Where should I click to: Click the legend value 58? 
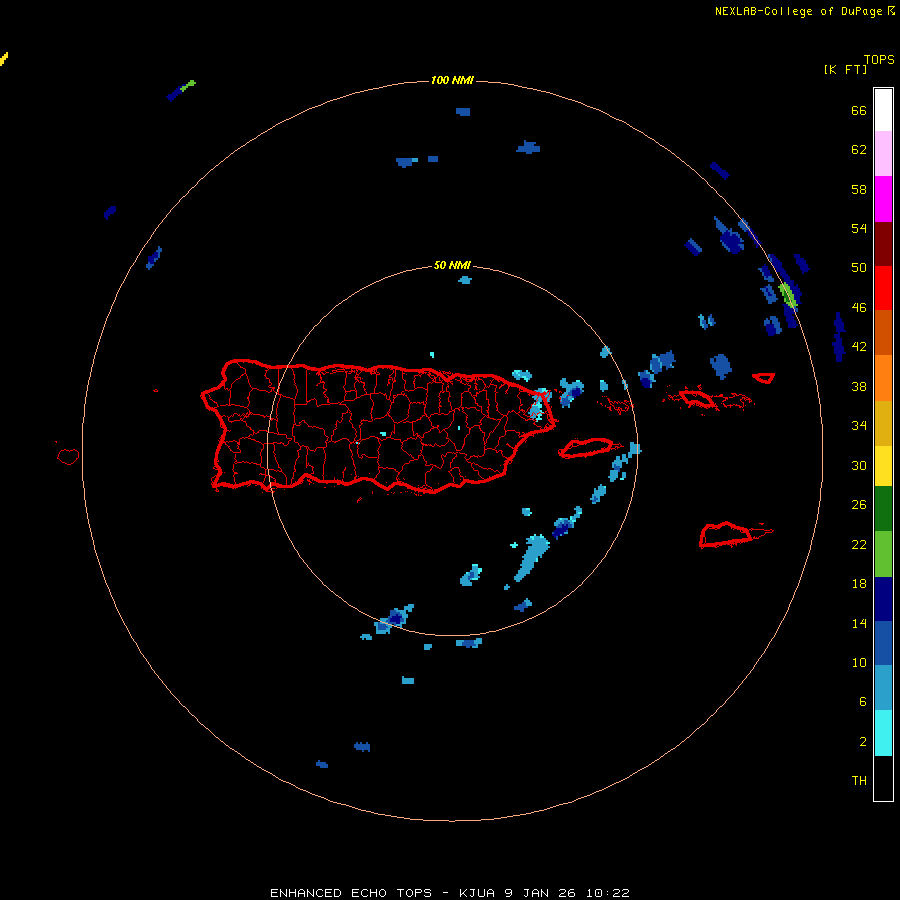click(x=859, y=189)
